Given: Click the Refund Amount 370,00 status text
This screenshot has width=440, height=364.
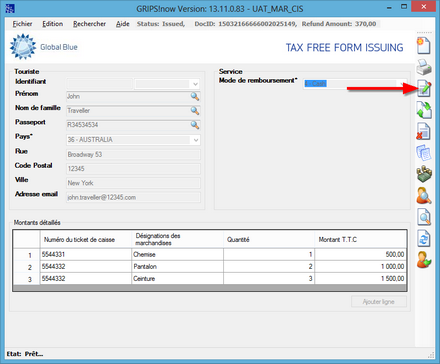Looking at the screenshot, I should pos(339,24).
